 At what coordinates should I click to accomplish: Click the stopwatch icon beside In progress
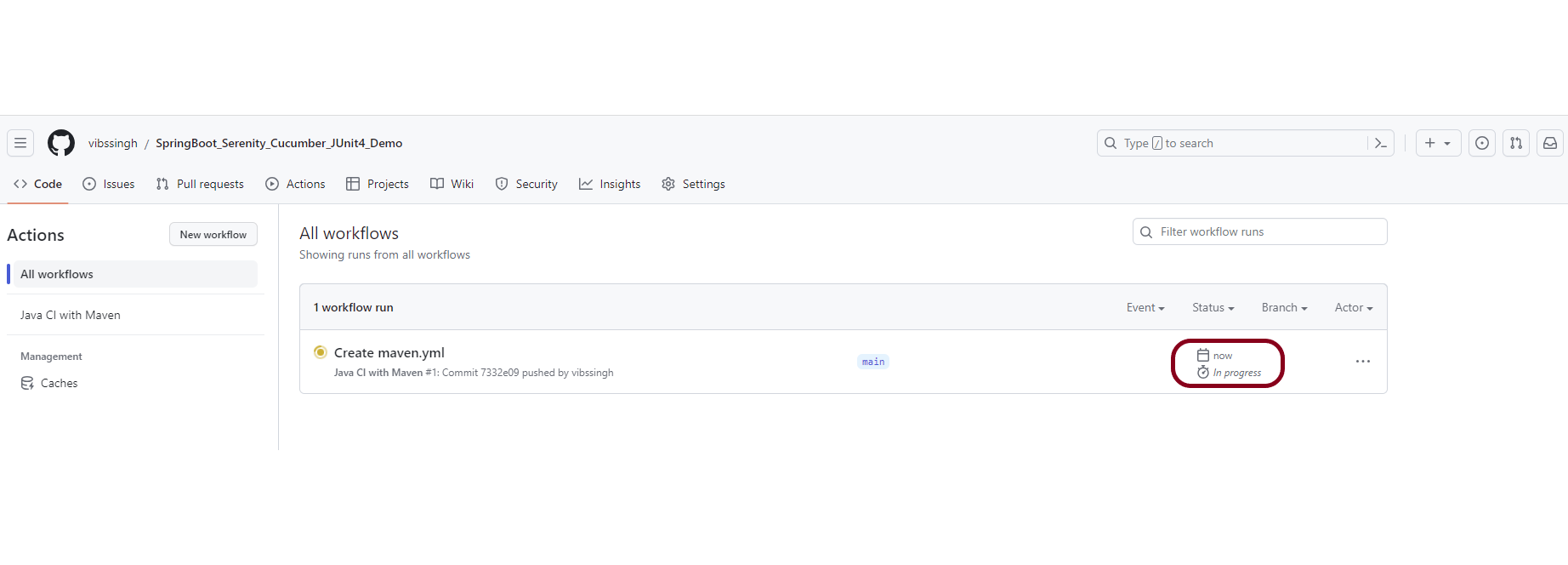(1203, 373)
